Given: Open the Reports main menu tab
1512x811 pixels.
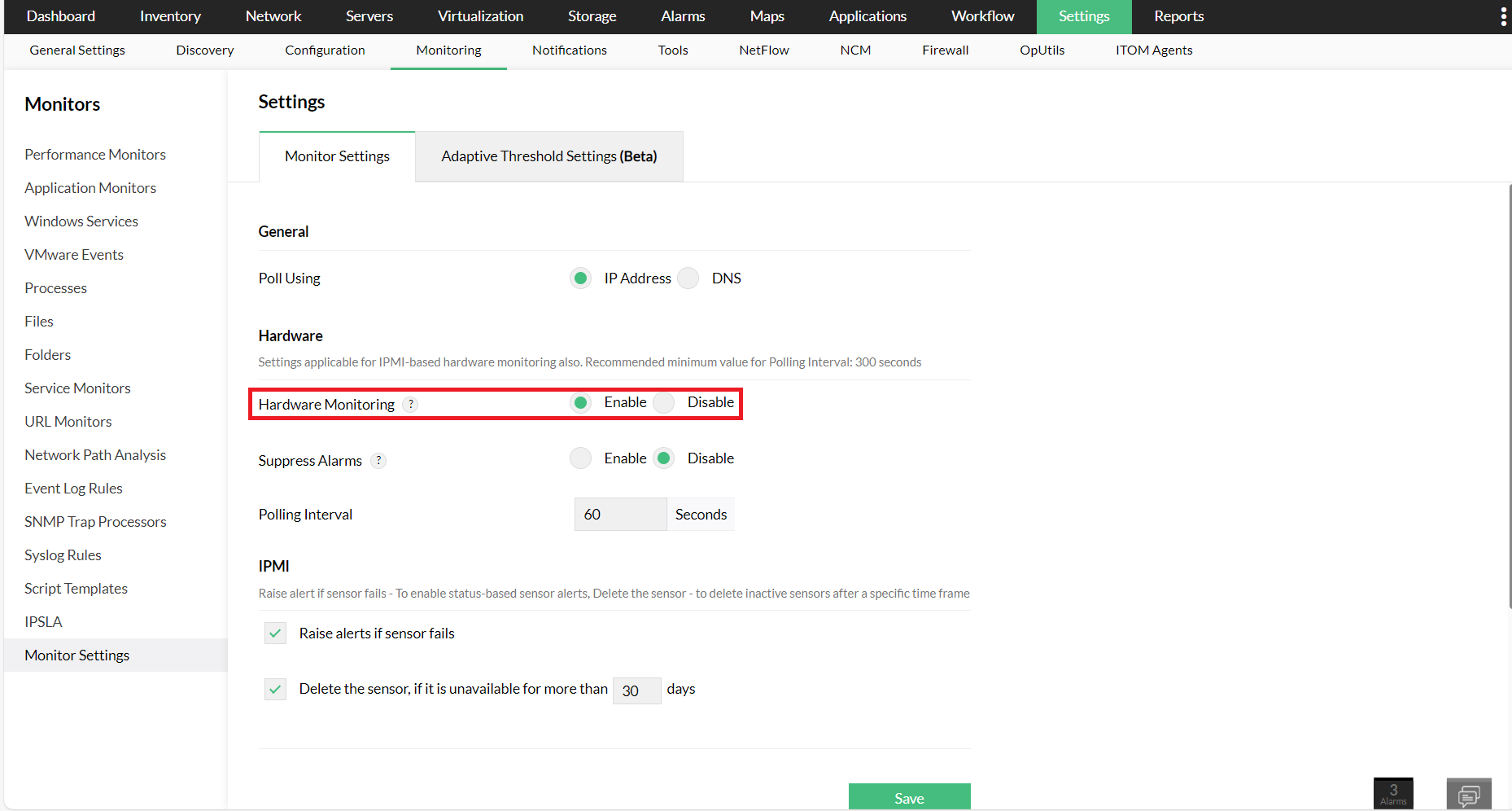Looking at the screenshot, I should [1178, 16].
